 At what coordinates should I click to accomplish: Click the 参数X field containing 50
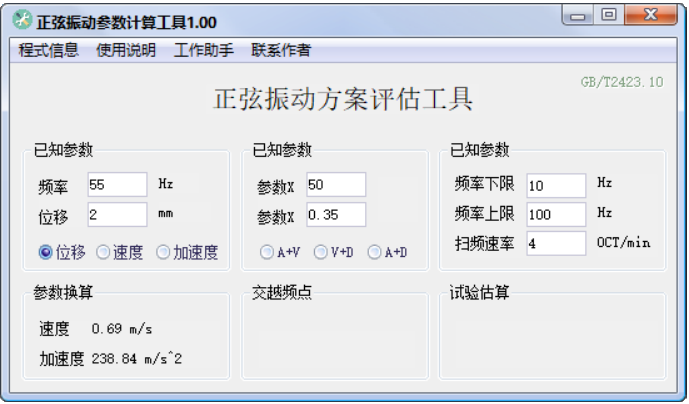335,185
